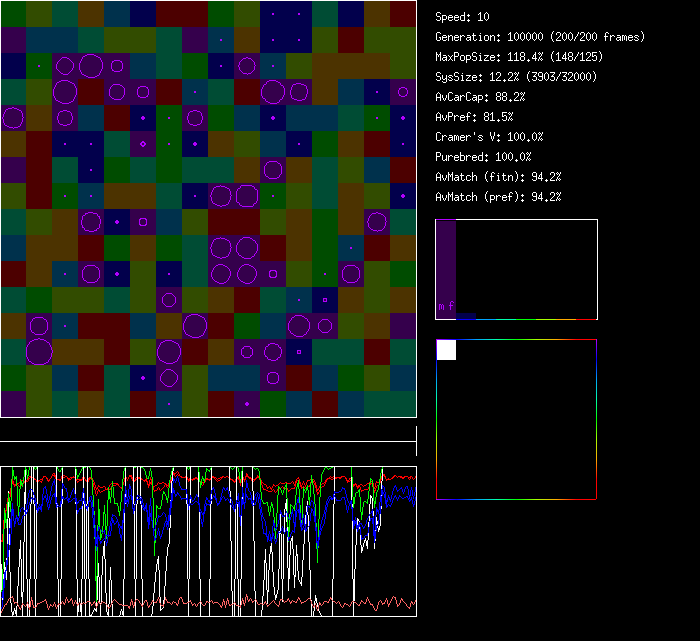
Task: Select the Generation counter text
Action: [540, 37]
